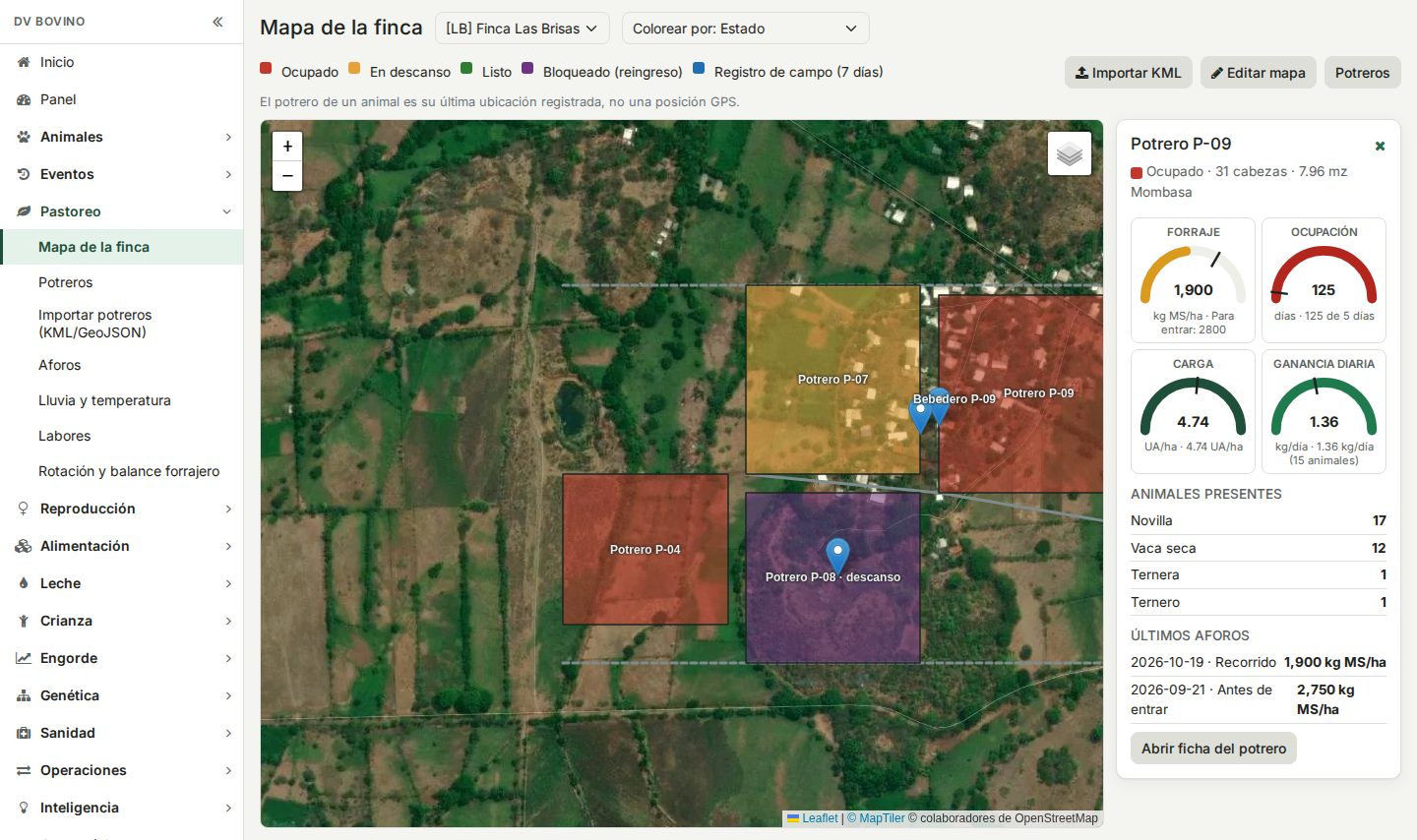Click the icon beside Crianza
Screen dimensions: 1417x840
point(24,621)
